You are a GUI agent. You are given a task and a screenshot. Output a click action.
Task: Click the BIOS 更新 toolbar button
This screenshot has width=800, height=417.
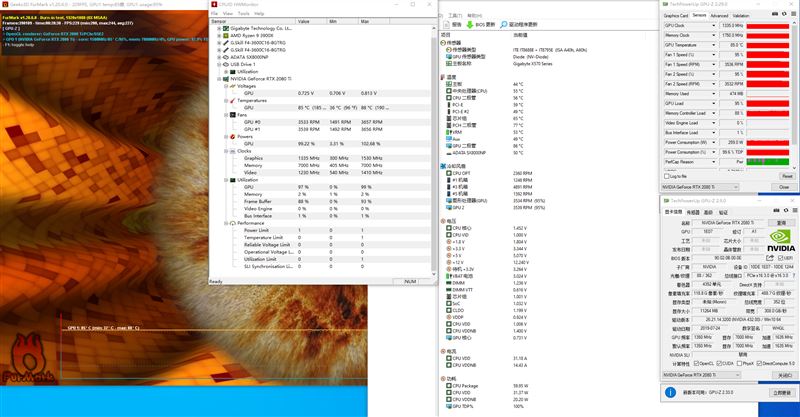(x=480, y=24)
